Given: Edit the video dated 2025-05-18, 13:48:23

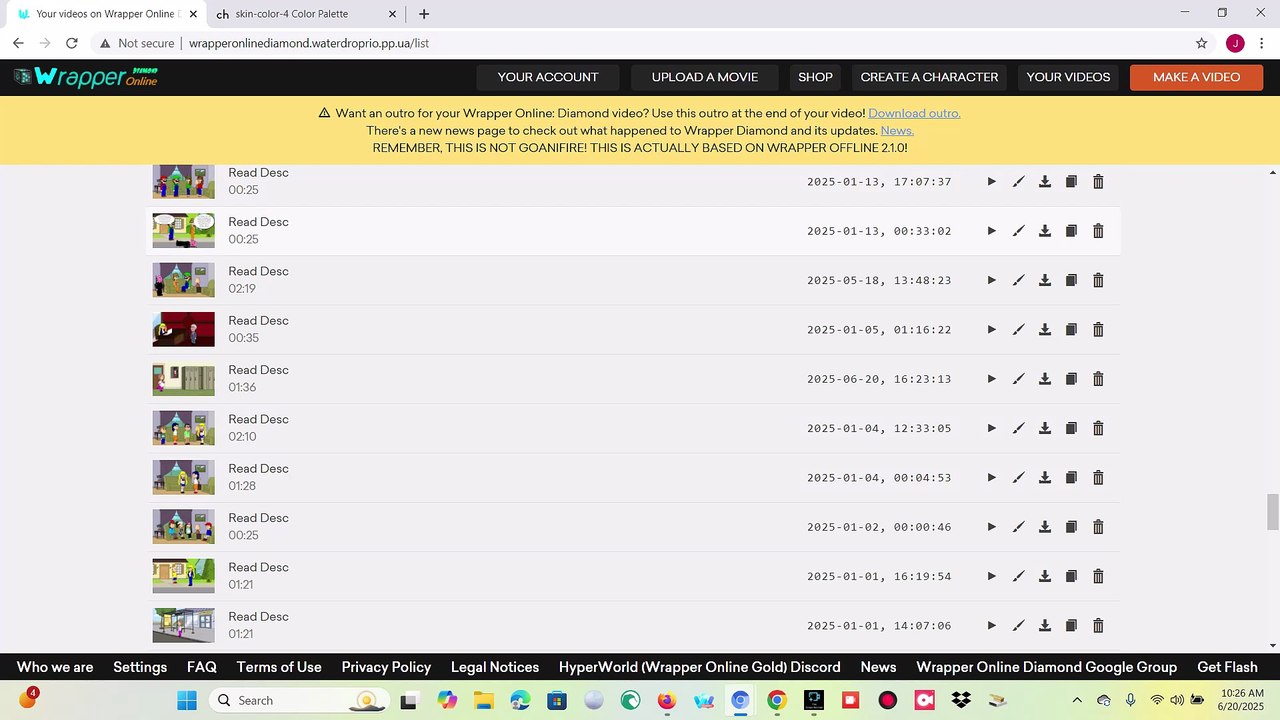Looking at the screenshot, I should (1018, 280).
